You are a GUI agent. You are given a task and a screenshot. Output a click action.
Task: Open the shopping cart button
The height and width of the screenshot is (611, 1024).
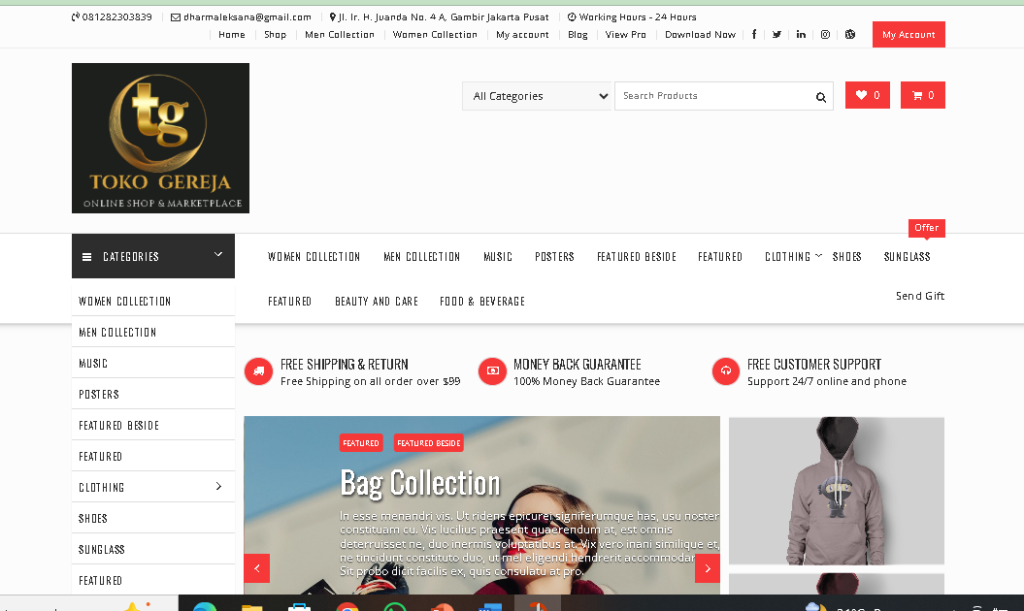point(922,95)
